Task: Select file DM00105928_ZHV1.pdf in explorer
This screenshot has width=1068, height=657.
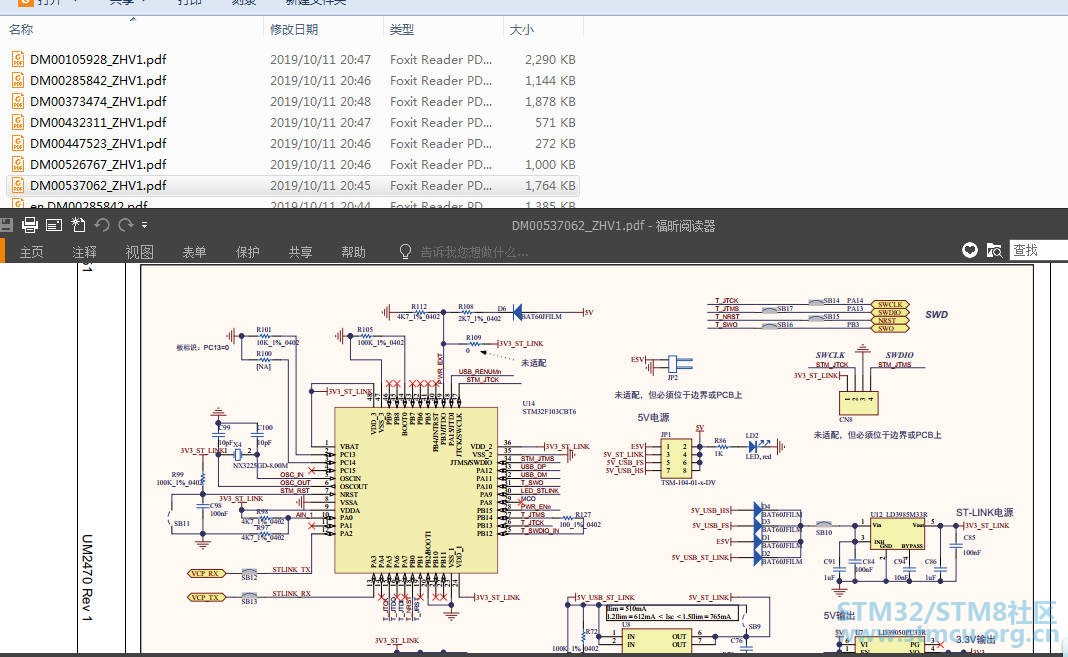Action: tap(98, 59)
